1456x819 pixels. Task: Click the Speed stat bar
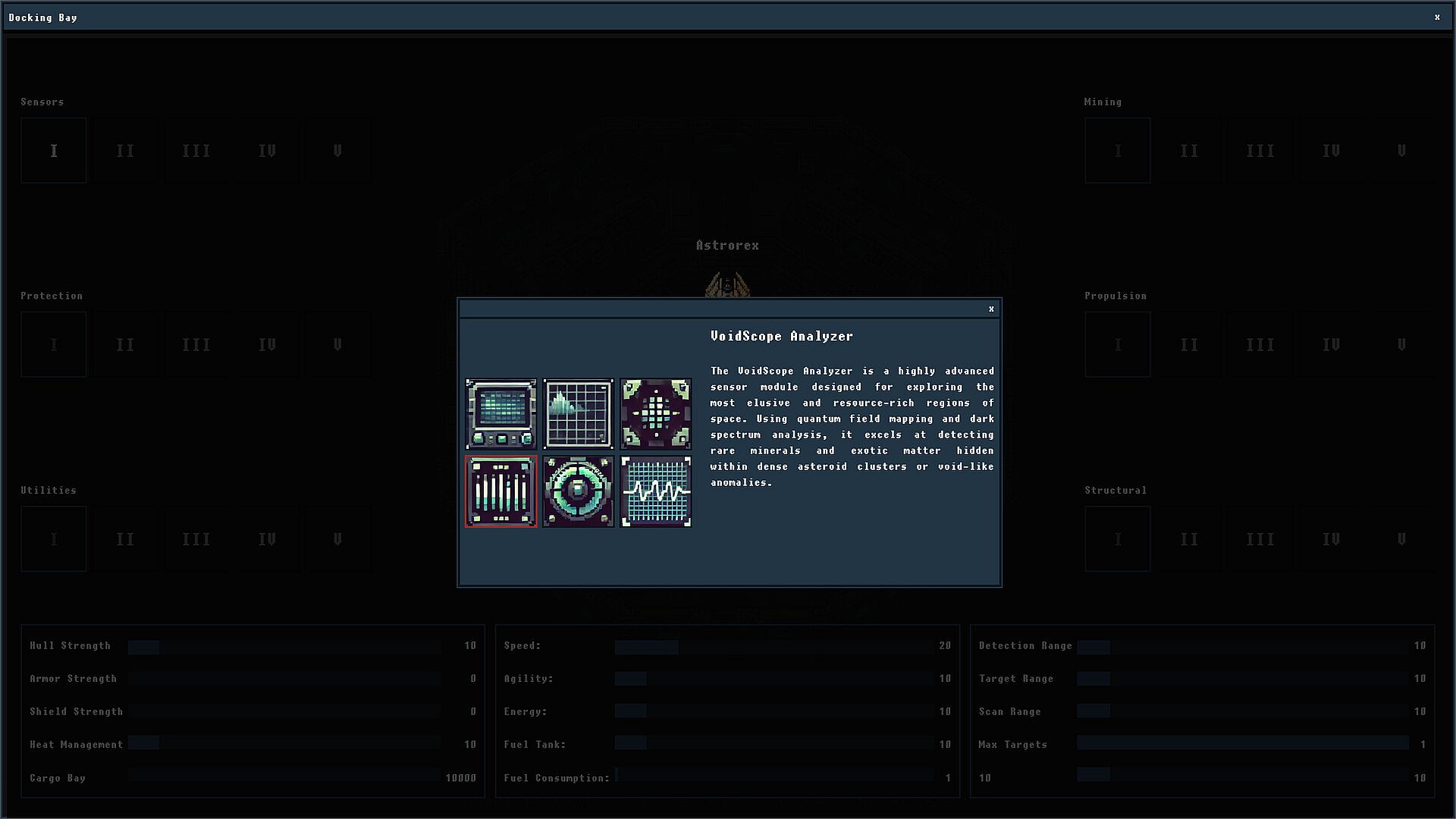click(x=773, y=646)
